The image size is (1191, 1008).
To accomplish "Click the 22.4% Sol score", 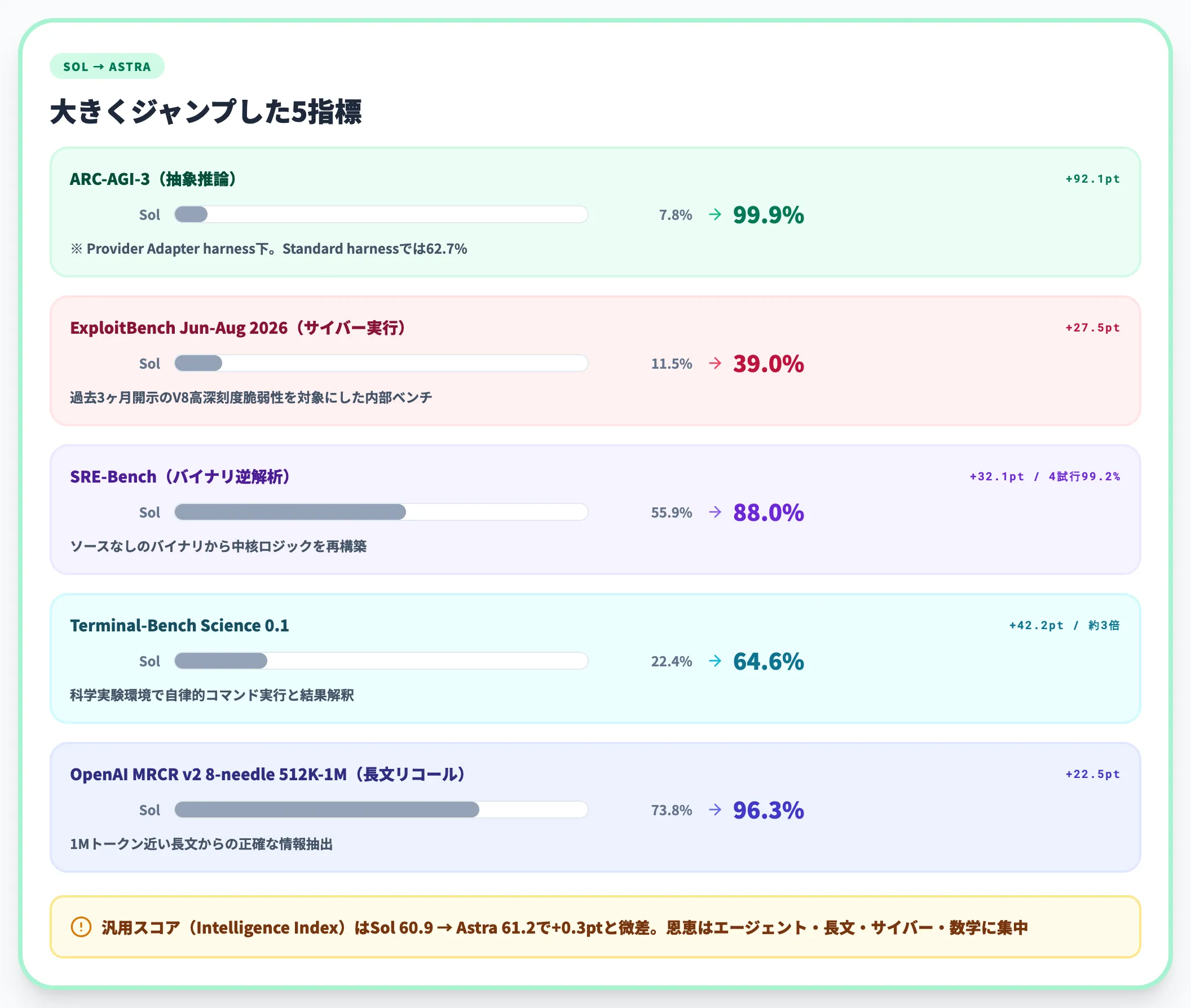I will pos(672,661).
